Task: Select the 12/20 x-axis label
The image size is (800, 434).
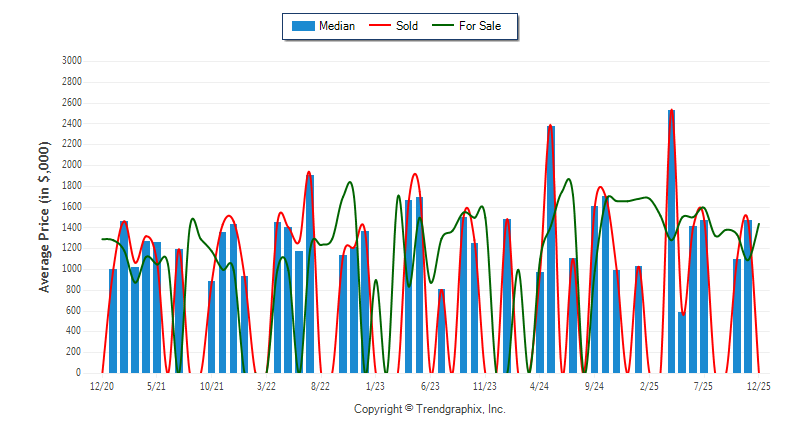Action: [102, 386]
